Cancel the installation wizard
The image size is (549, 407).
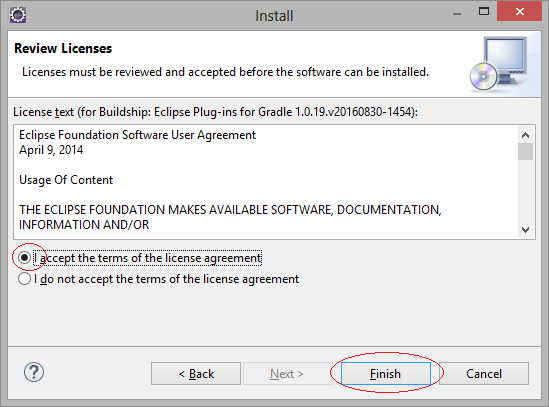484,374
